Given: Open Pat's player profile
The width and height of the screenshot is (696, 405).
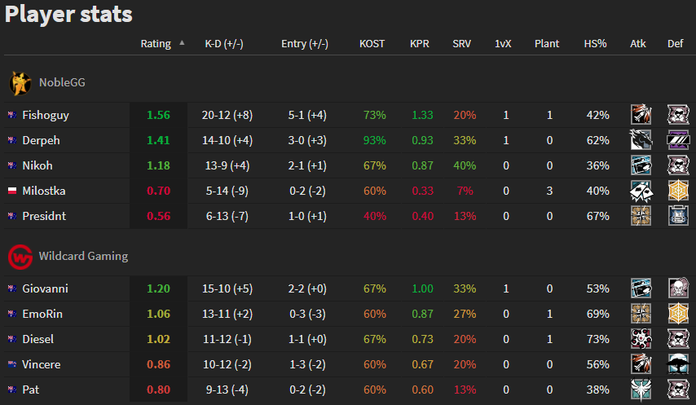Looking at the screenshot, I should click(31, 390).
